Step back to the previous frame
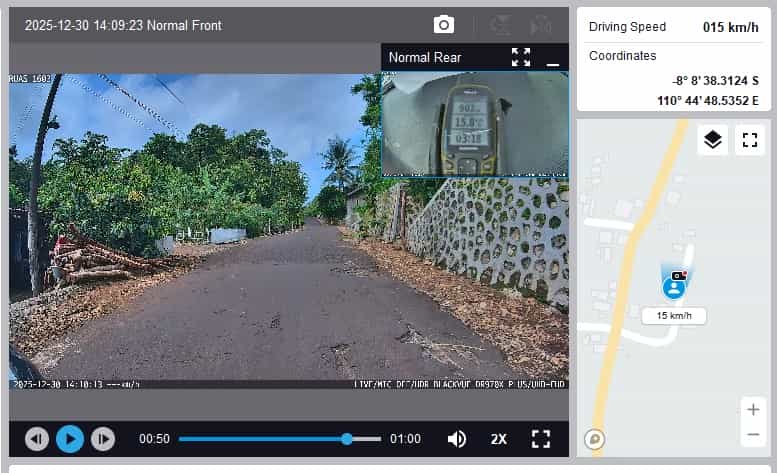The height and width of the screenshot is (473, 777). (37, 439)
